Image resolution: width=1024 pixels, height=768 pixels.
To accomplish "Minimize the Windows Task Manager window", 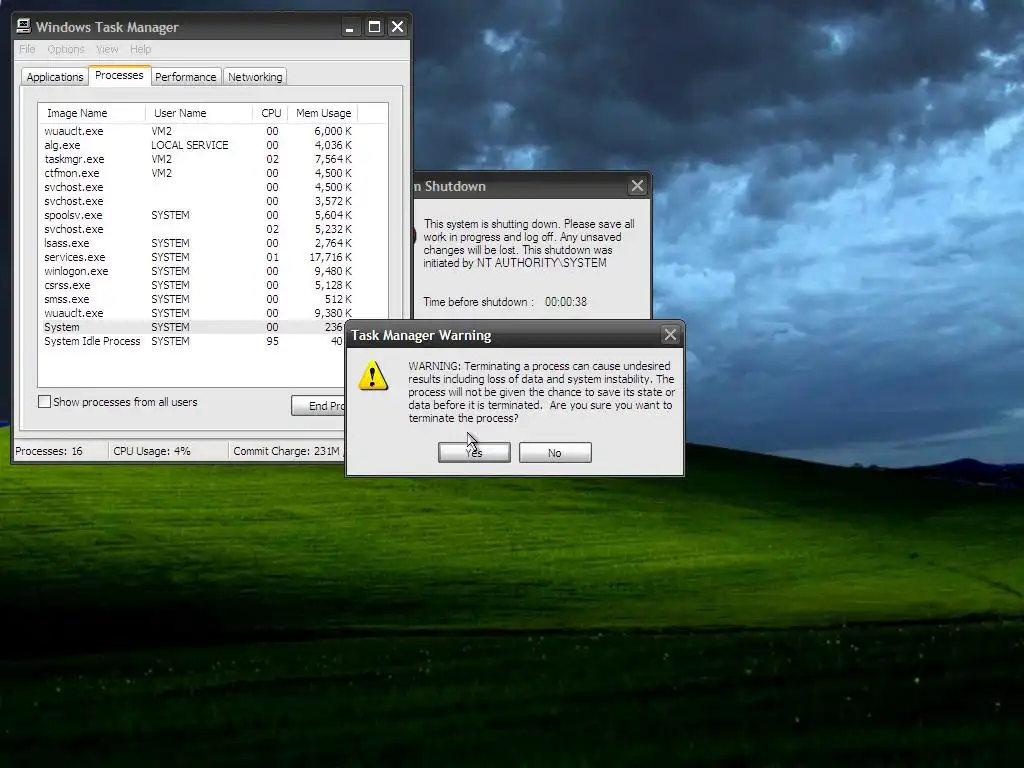I will (x=349, y=27).
